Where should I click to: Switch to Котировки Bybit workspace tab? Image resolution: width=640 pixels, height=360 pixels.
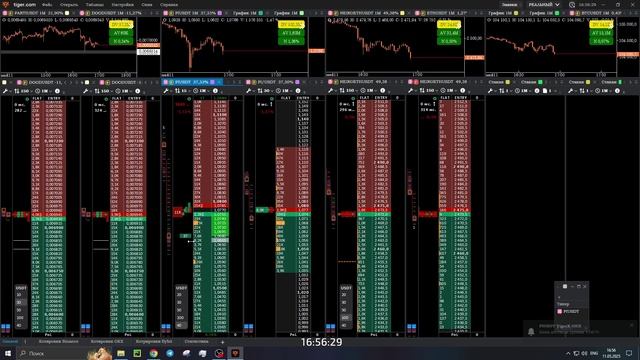pos(154,341)
